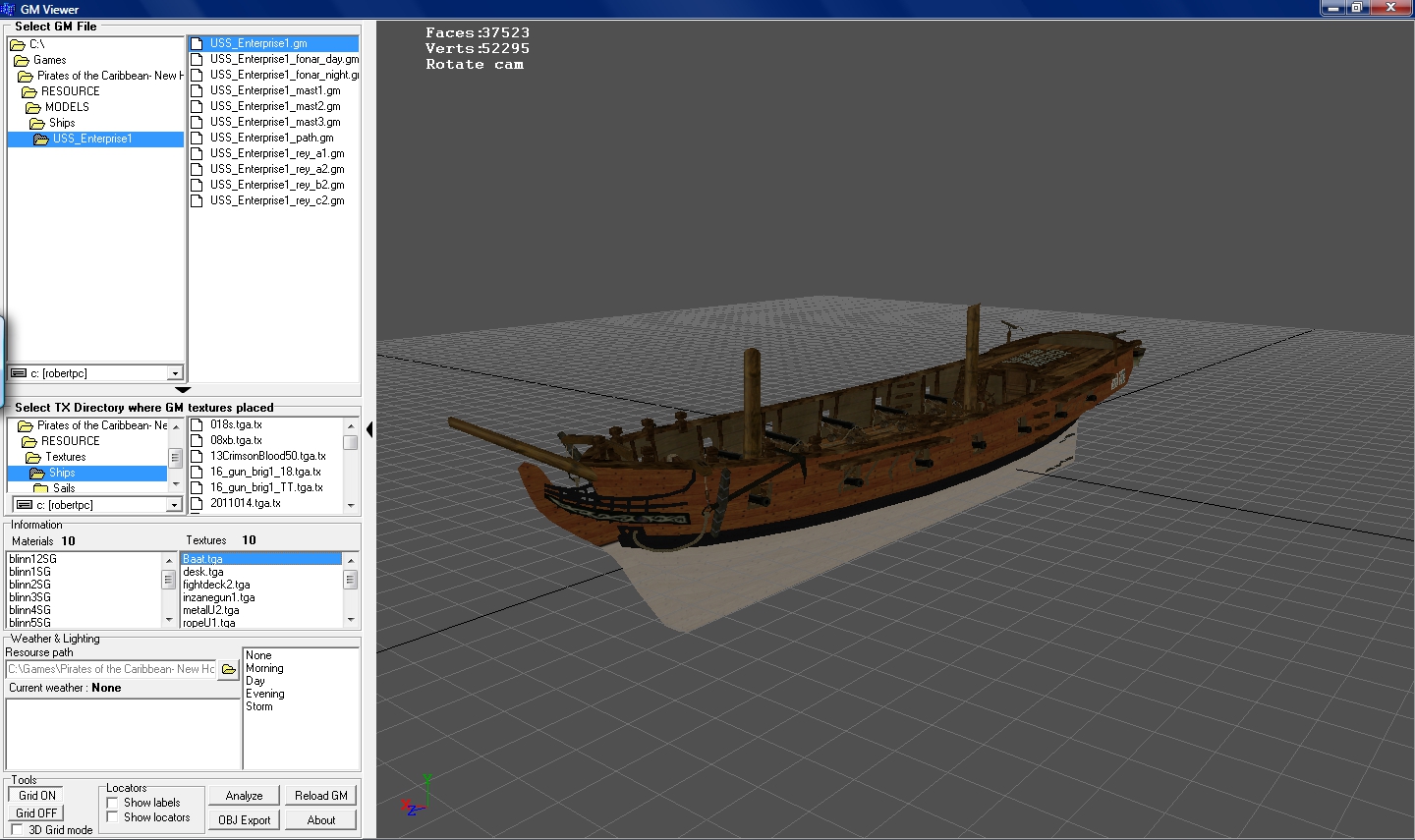Open the GM file drive dropdown
Image resolution: width=1415 pixels, height=840 pixels.
(x=175, y=373)
